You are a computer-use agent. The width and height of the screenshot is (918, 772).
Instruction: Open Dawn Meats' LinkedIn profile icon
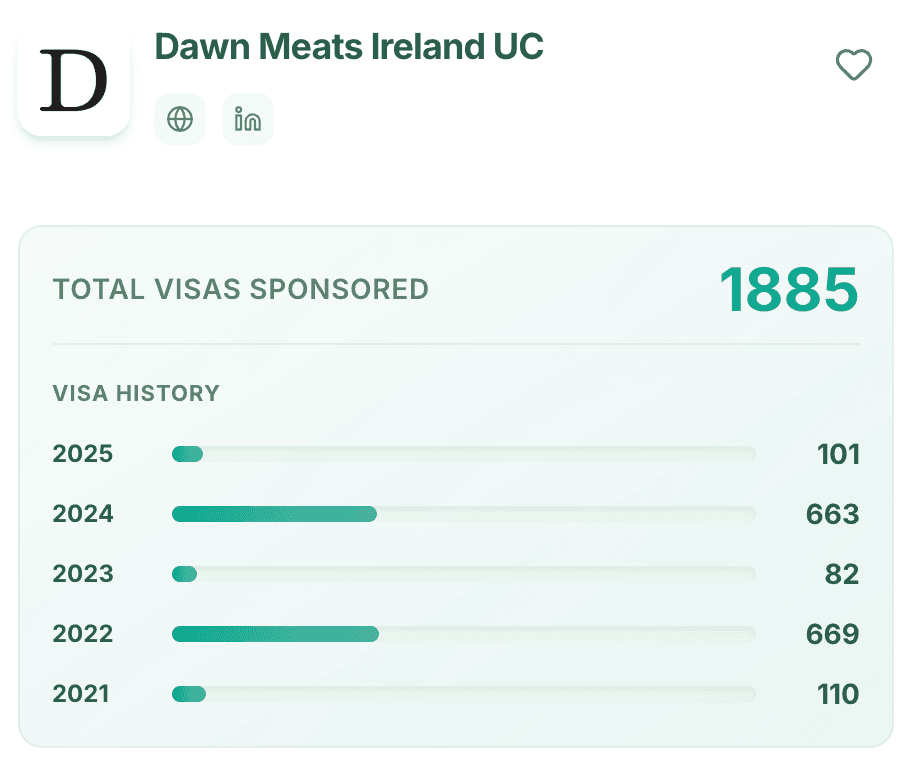[x=247, y=119]
